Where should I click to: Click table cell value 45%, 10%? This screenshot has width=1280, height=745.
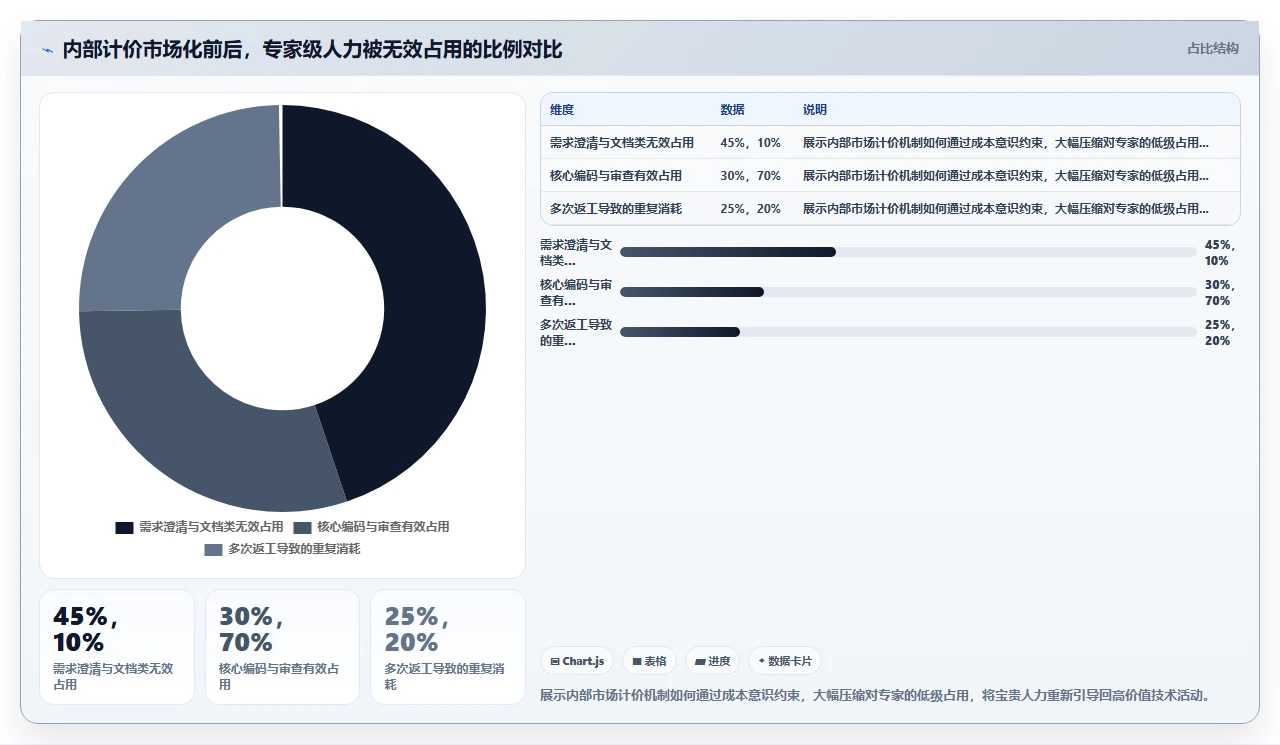pos(750,143)
